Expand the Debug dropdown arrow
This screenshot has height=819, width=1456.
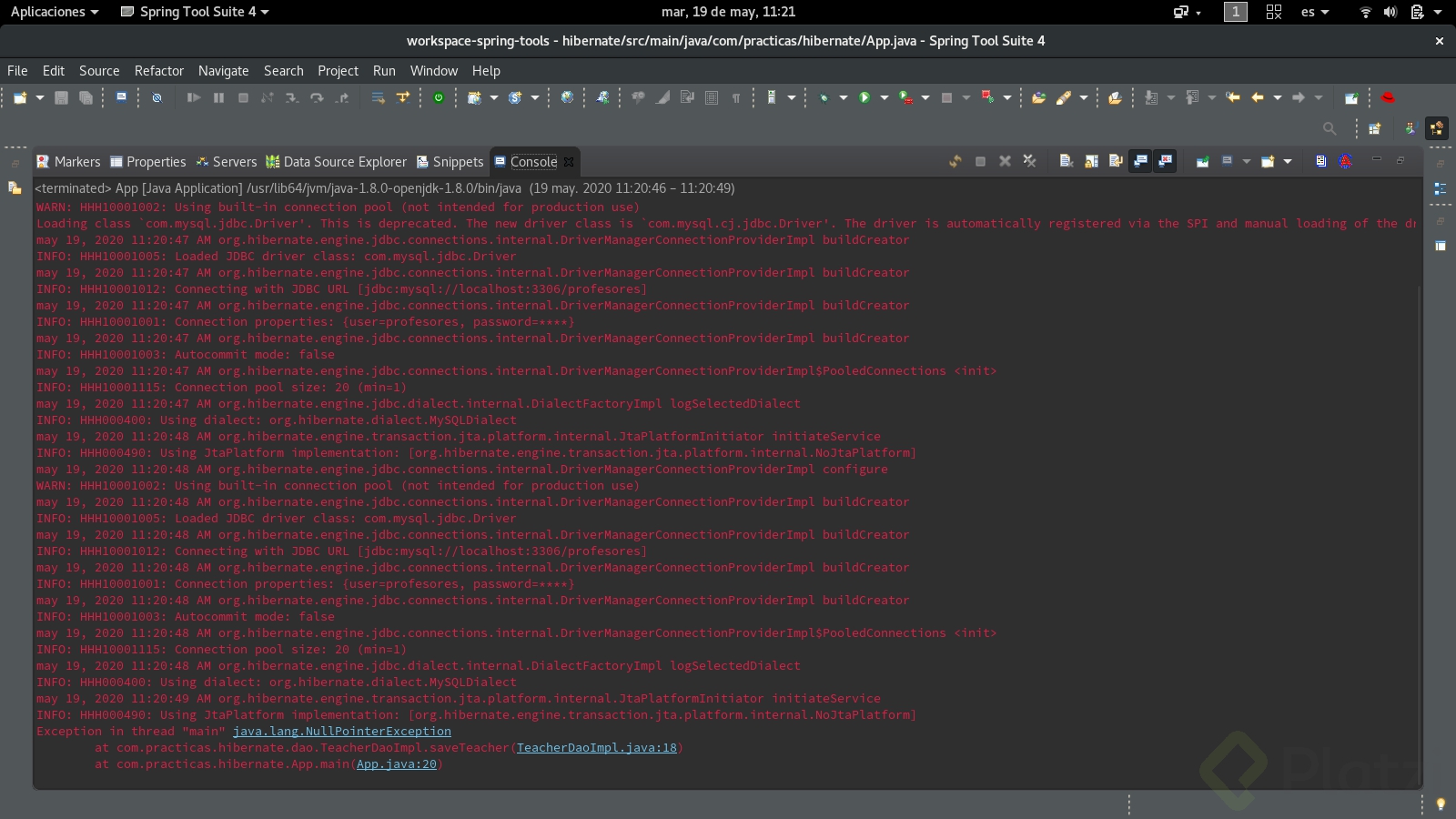coord(843,97)
